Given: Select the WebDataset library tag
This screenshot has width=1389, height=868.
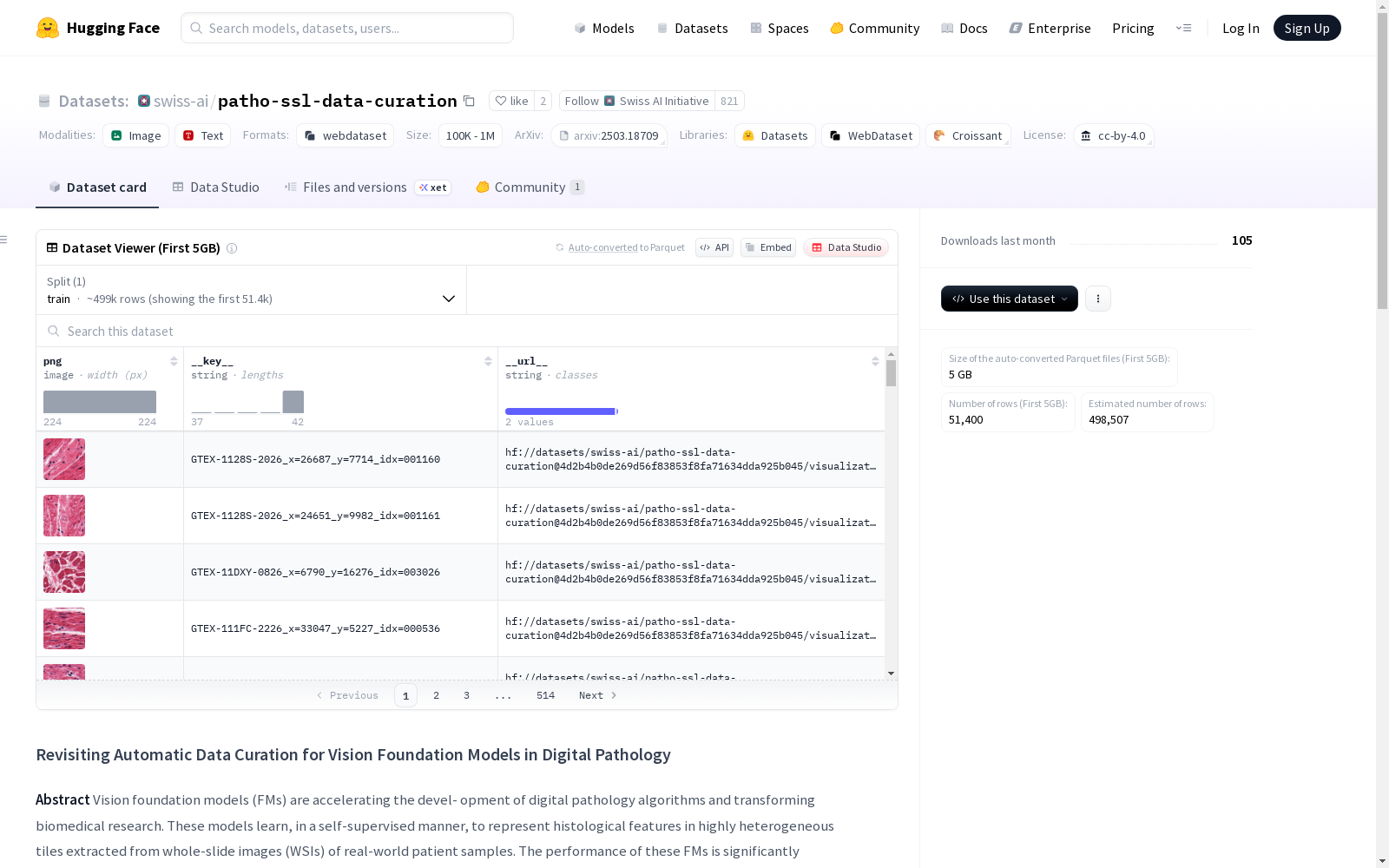Looking at the screenshot, I should (871, 135).
